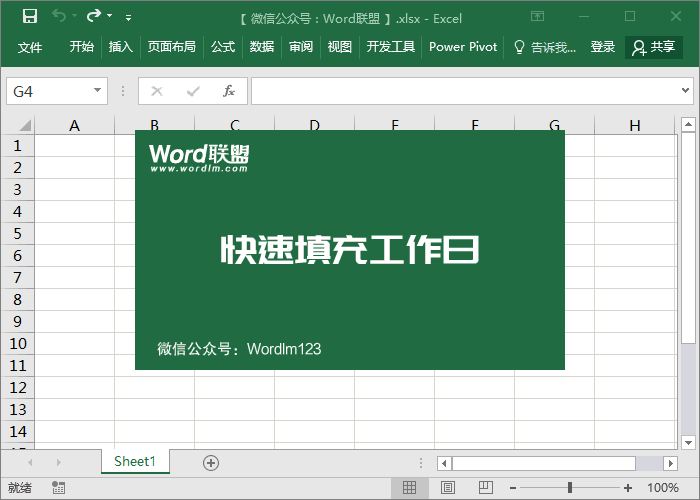Image resolution: width=700 pixels, height=500 pixels.
Task: Click the New Sheet plus icon
Action: (211, 463)
